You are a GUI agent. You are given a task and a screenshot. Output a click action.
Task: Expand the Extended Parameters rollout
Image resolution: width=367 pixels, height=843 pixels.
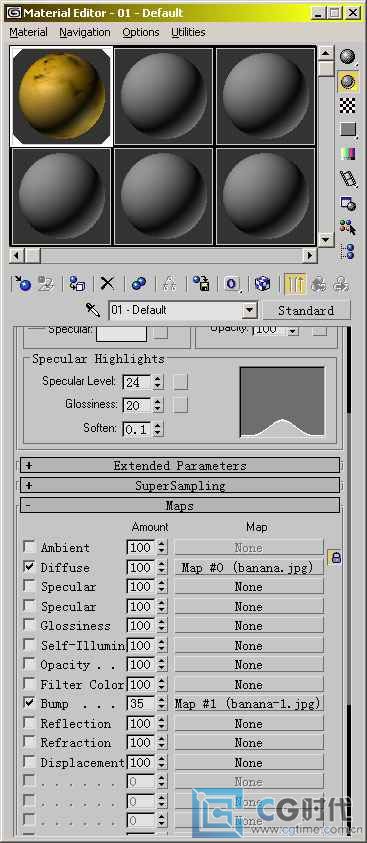point(180,466)
